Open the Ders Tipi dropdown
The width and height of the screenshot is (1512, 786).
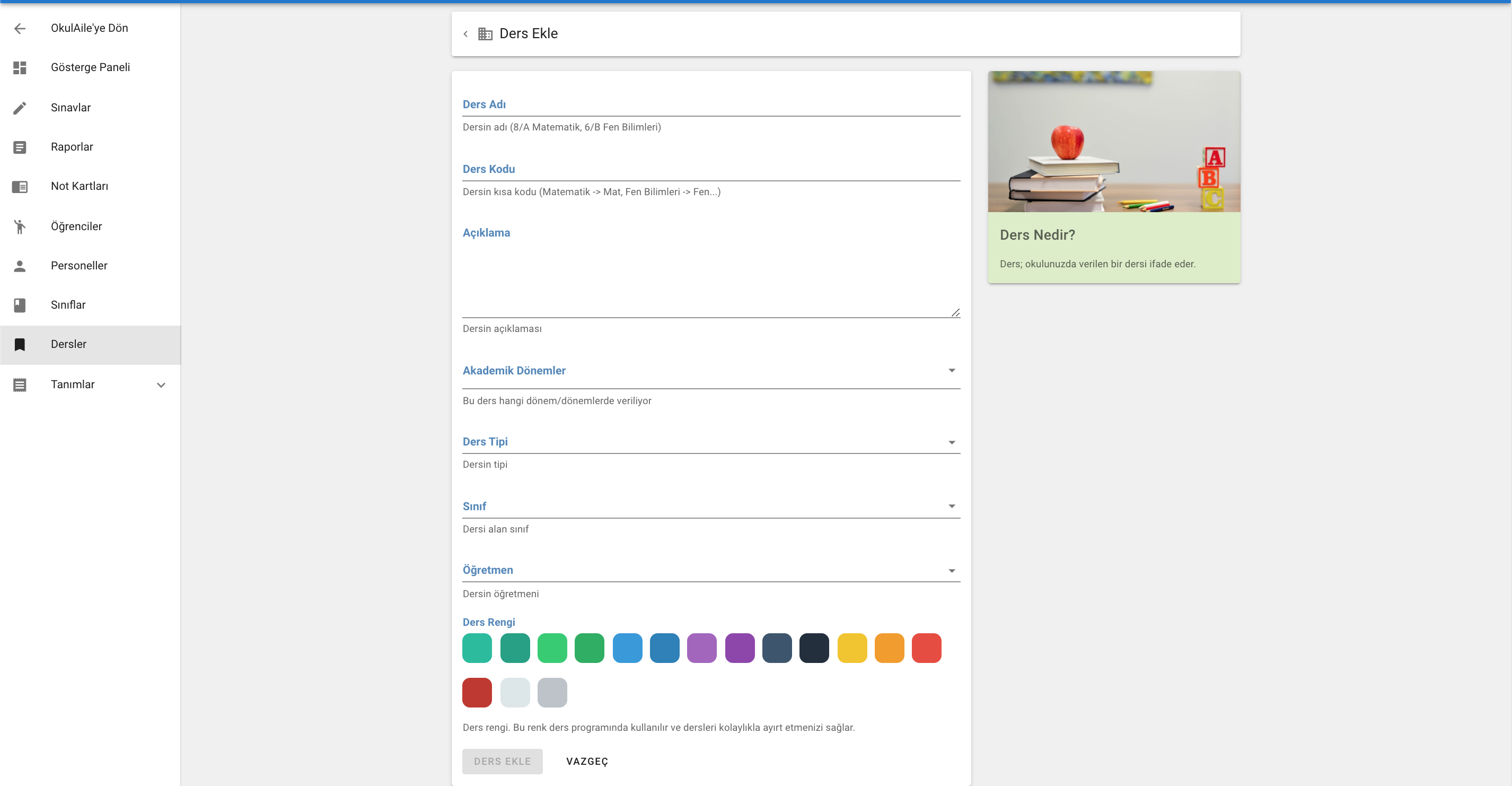point(711,441)
